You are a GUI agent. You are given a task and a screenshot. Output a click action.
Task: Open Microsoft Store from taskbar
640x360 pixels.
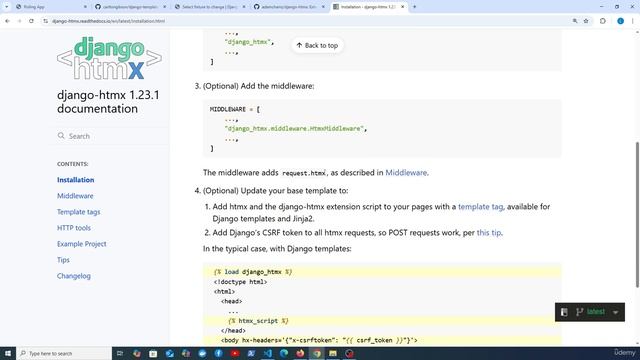(x=153, y=353)
